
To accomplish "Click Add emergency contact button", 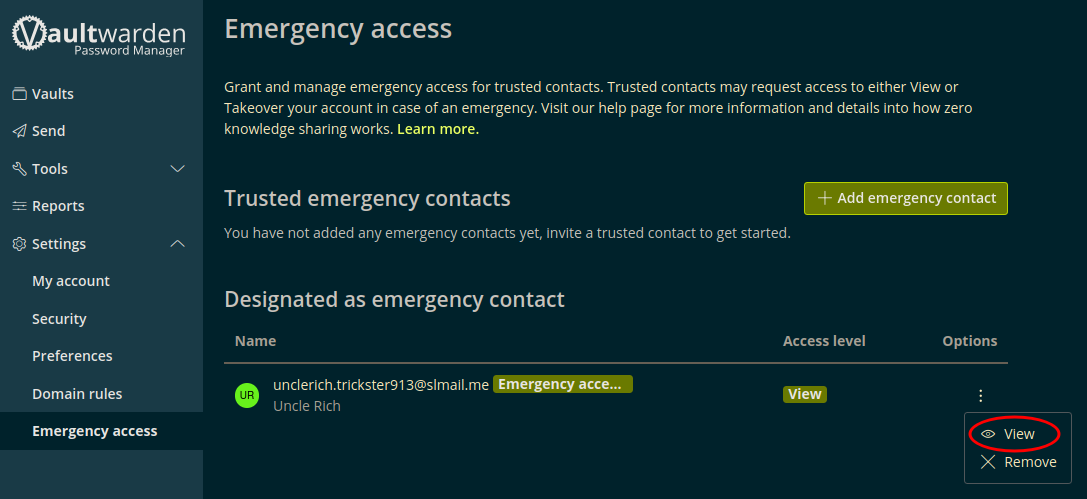I will (x=905, y=198).
